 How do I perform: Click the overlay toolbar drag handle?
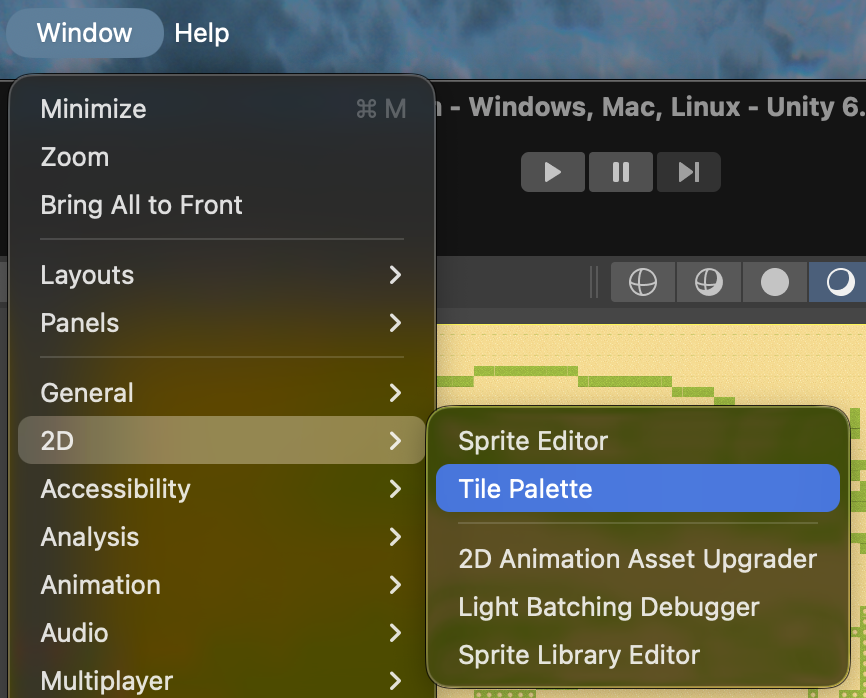[596, 283]
